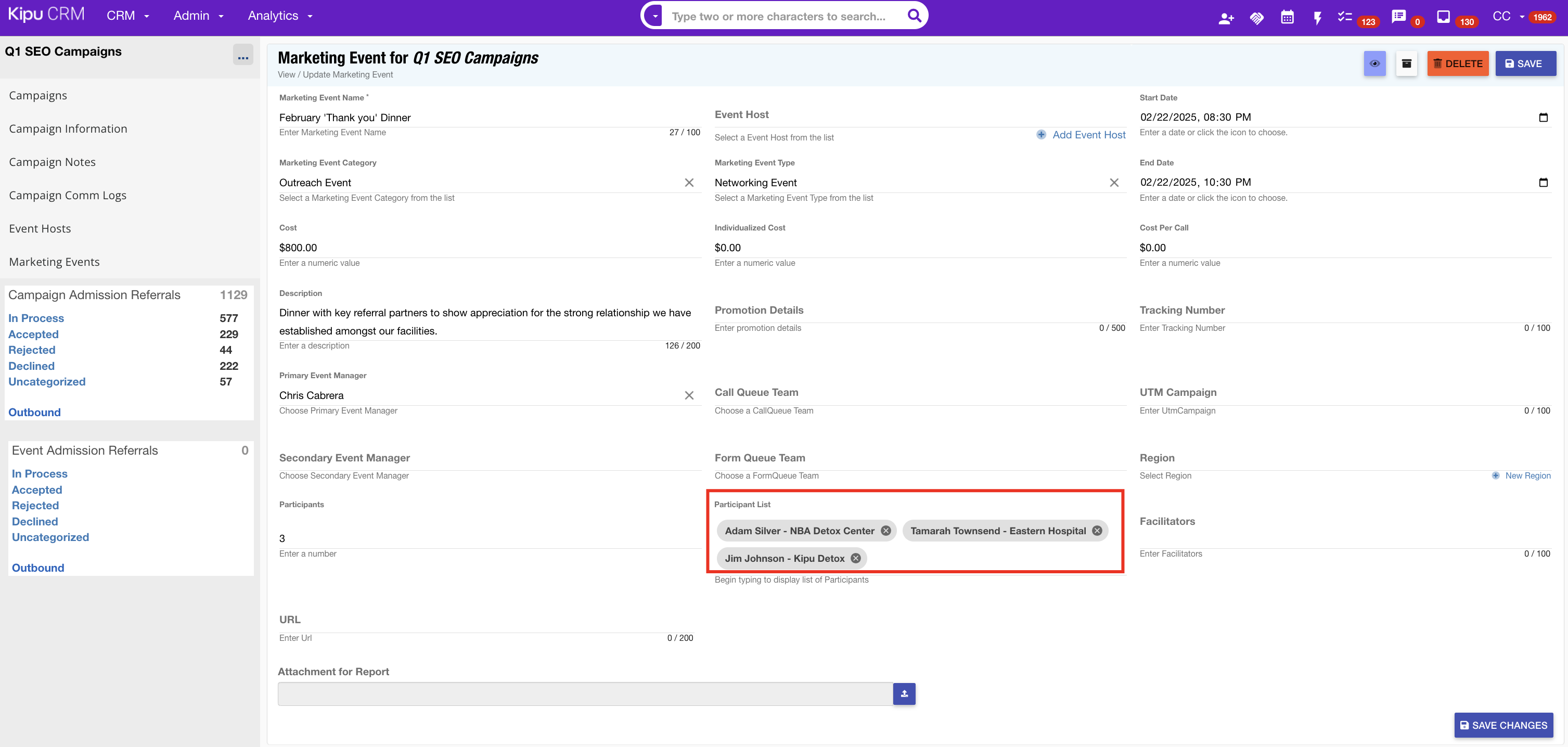
Task: Clear Chris Cabrera as primary manager
Action: (689, 395)
